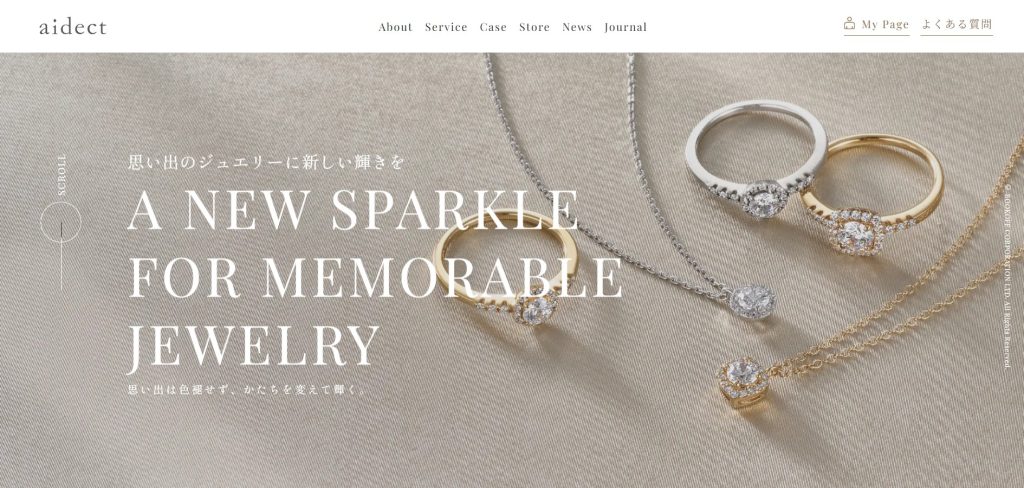The width and height of the screenshot is (1024, 488).
Task: Open the News page
Action: click(x=577, y=27)
